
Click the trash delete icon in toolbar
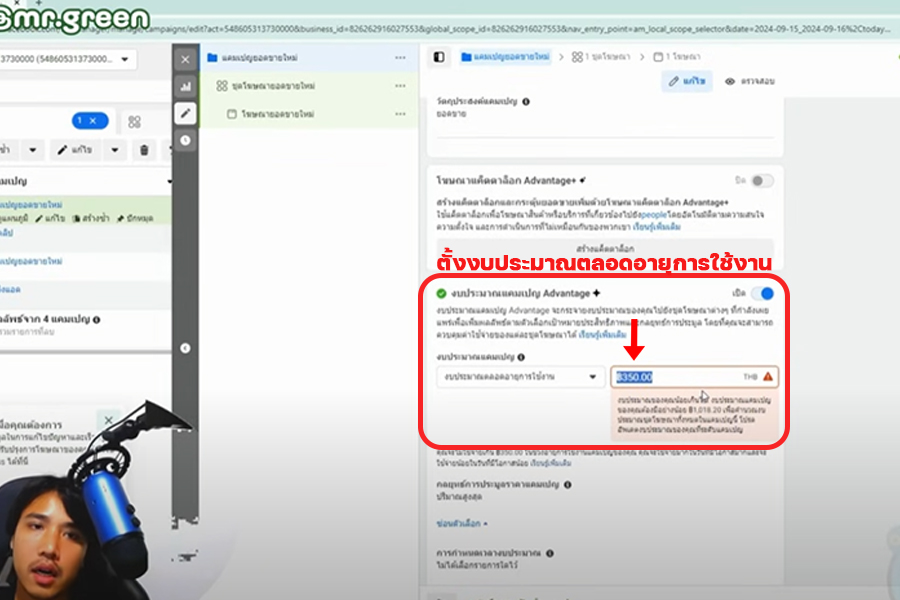tap(144, 150)
